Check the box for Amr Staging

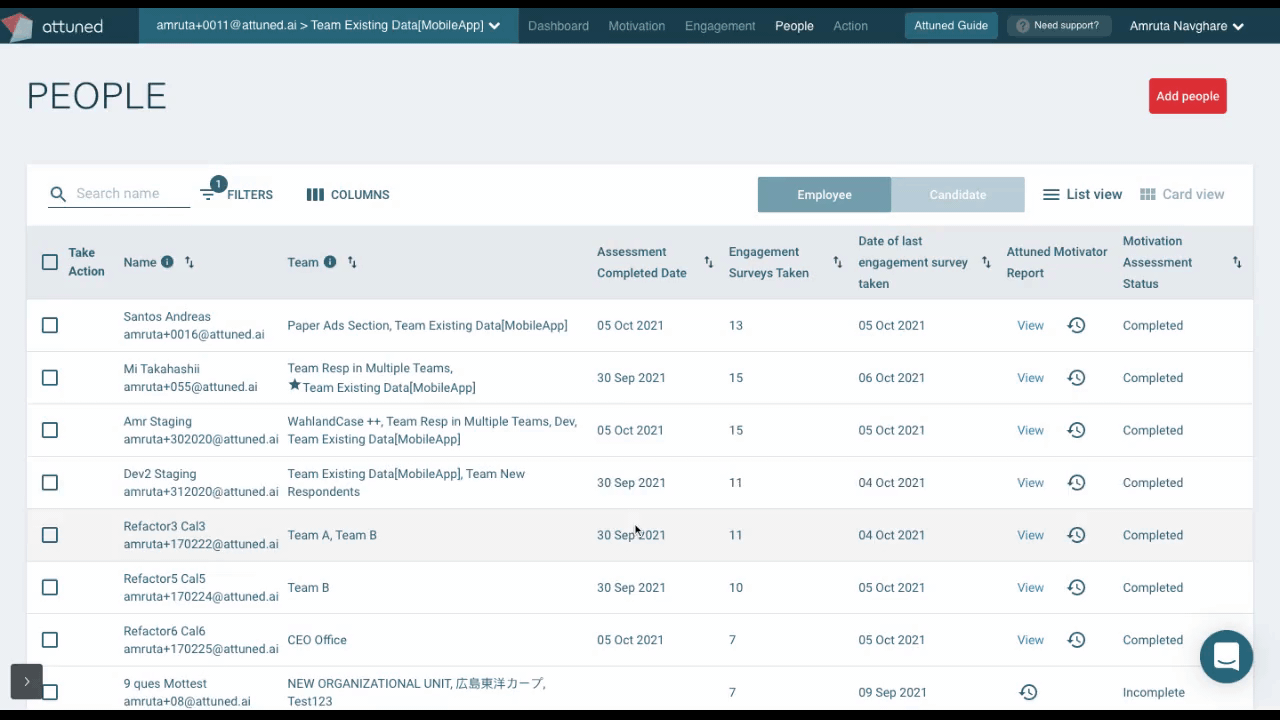pos(50,430)
